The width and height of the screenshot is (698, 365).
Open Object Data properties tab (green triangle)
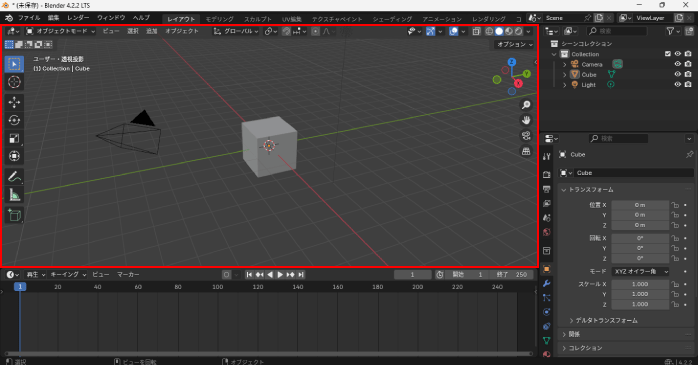click(x=547, y=341)
